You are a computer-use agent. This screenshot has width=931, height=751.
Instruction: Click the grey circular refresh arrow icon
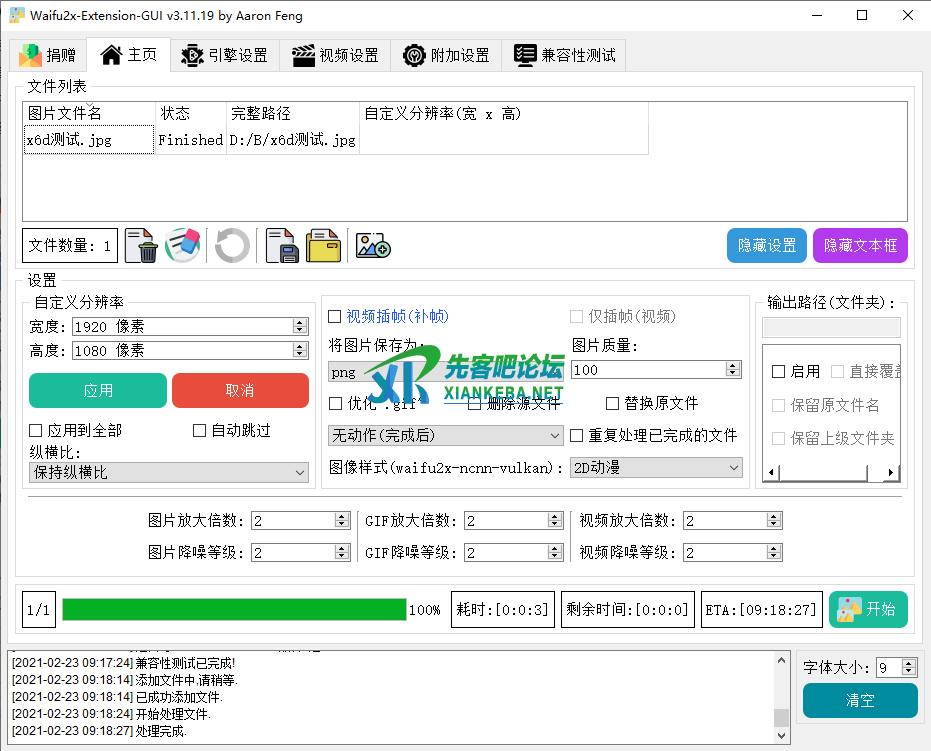[232, 245]
